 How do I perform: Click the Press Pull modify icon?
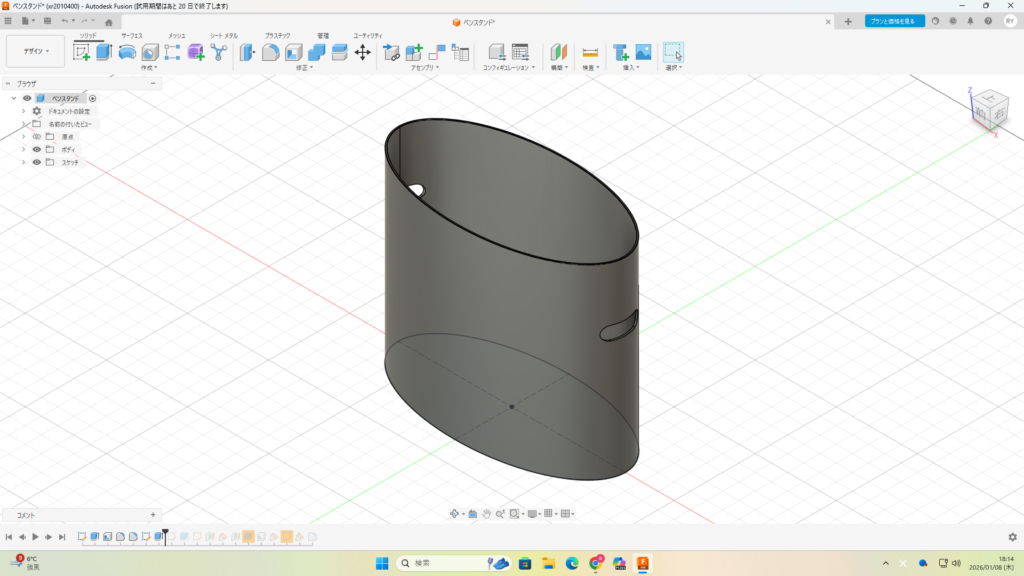pyautogui.click(x=248, y=52)
